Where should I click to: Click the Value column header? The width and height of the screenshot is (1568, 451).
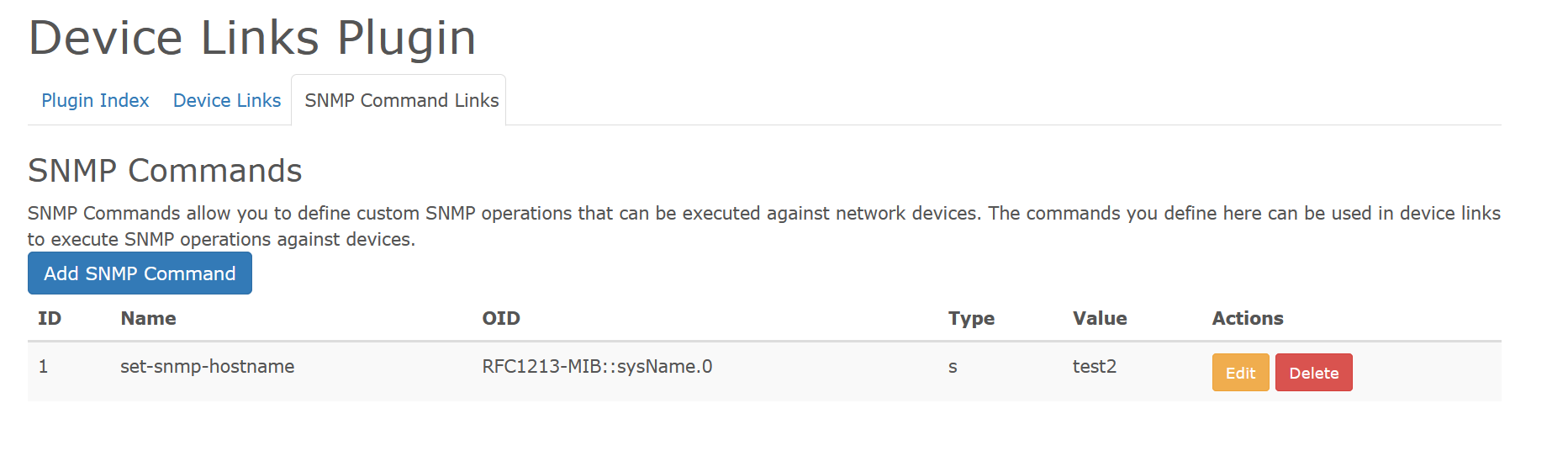click(1100, 319)
